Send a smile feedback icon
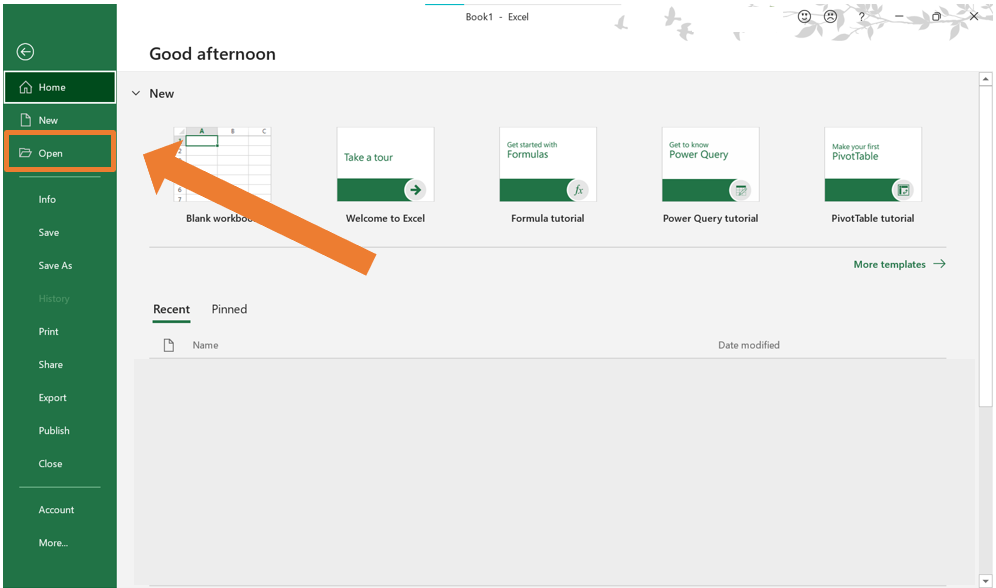Image resolution: width=996 pixels, height=588 pixels. pos(804,17)
